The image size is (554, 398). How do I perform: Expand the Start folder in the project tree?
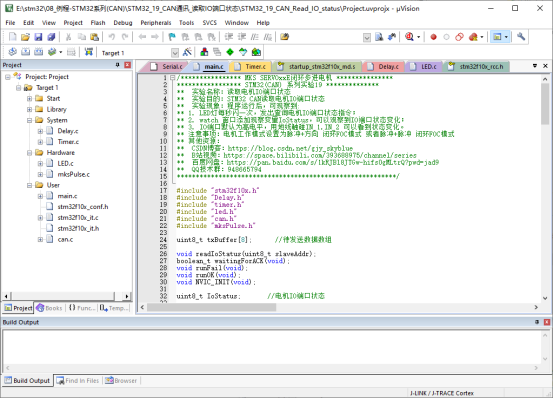30,98
